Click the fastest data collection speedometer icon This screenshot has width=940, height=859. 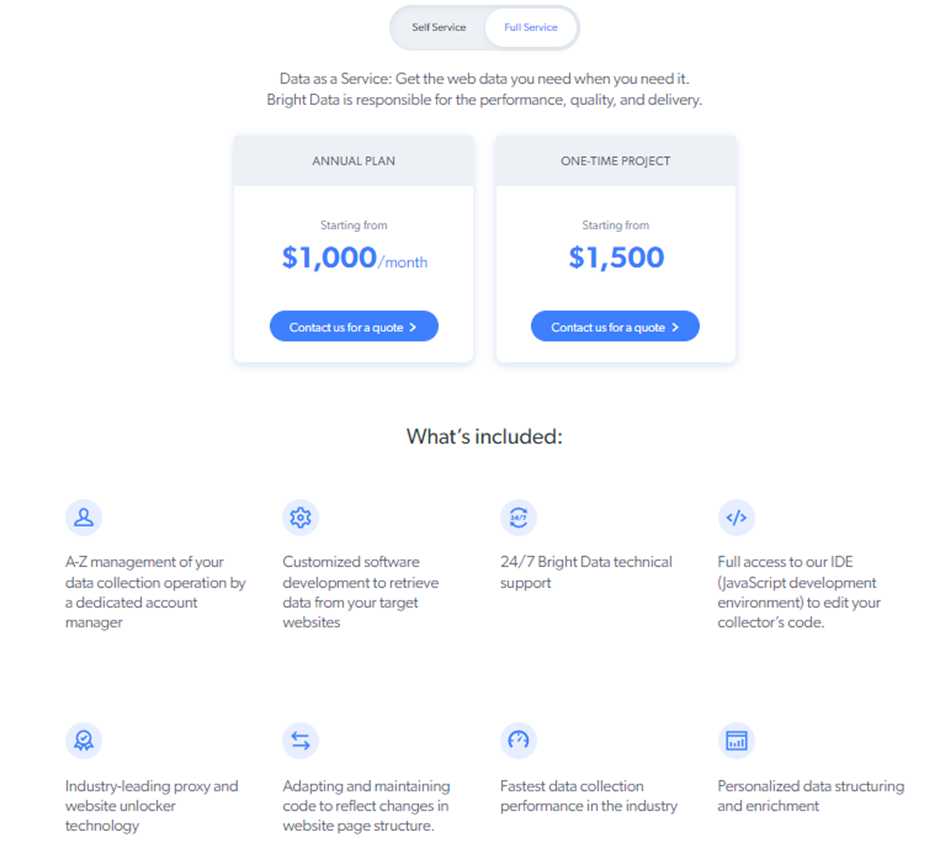click(518, 740)
